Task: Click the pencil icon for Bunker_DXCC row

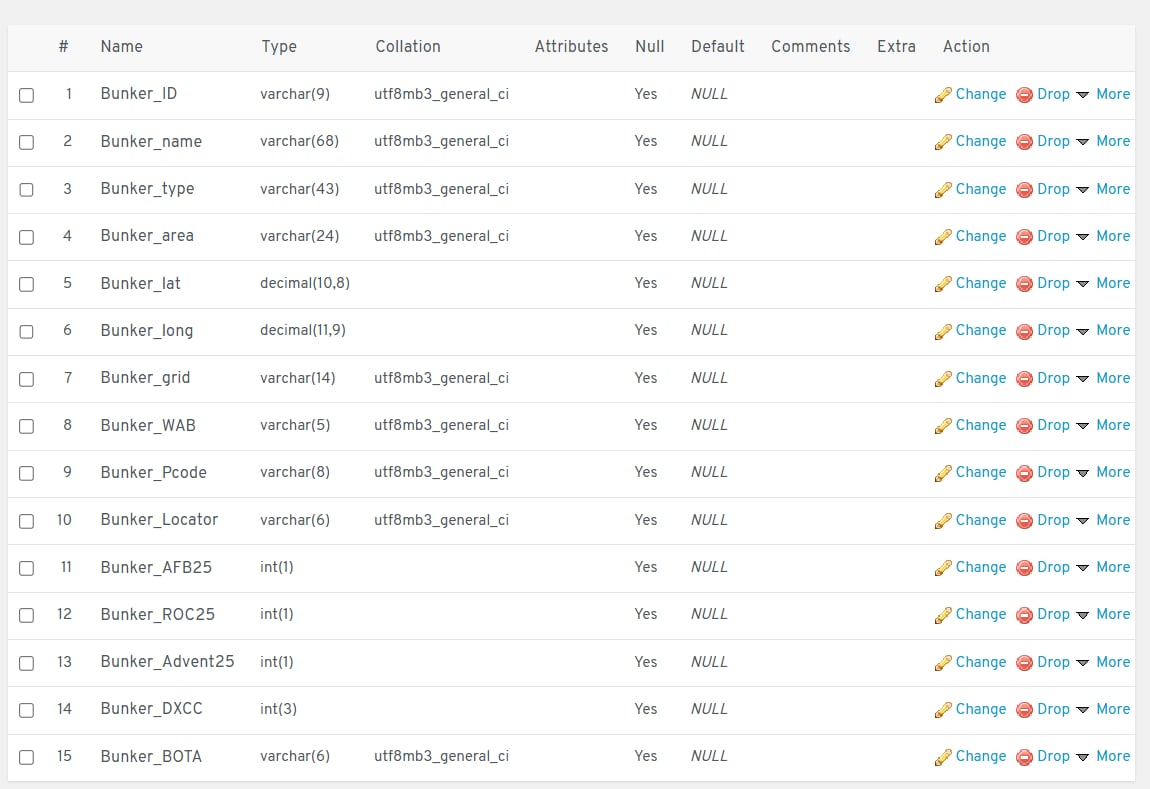Action: [942, 710]
